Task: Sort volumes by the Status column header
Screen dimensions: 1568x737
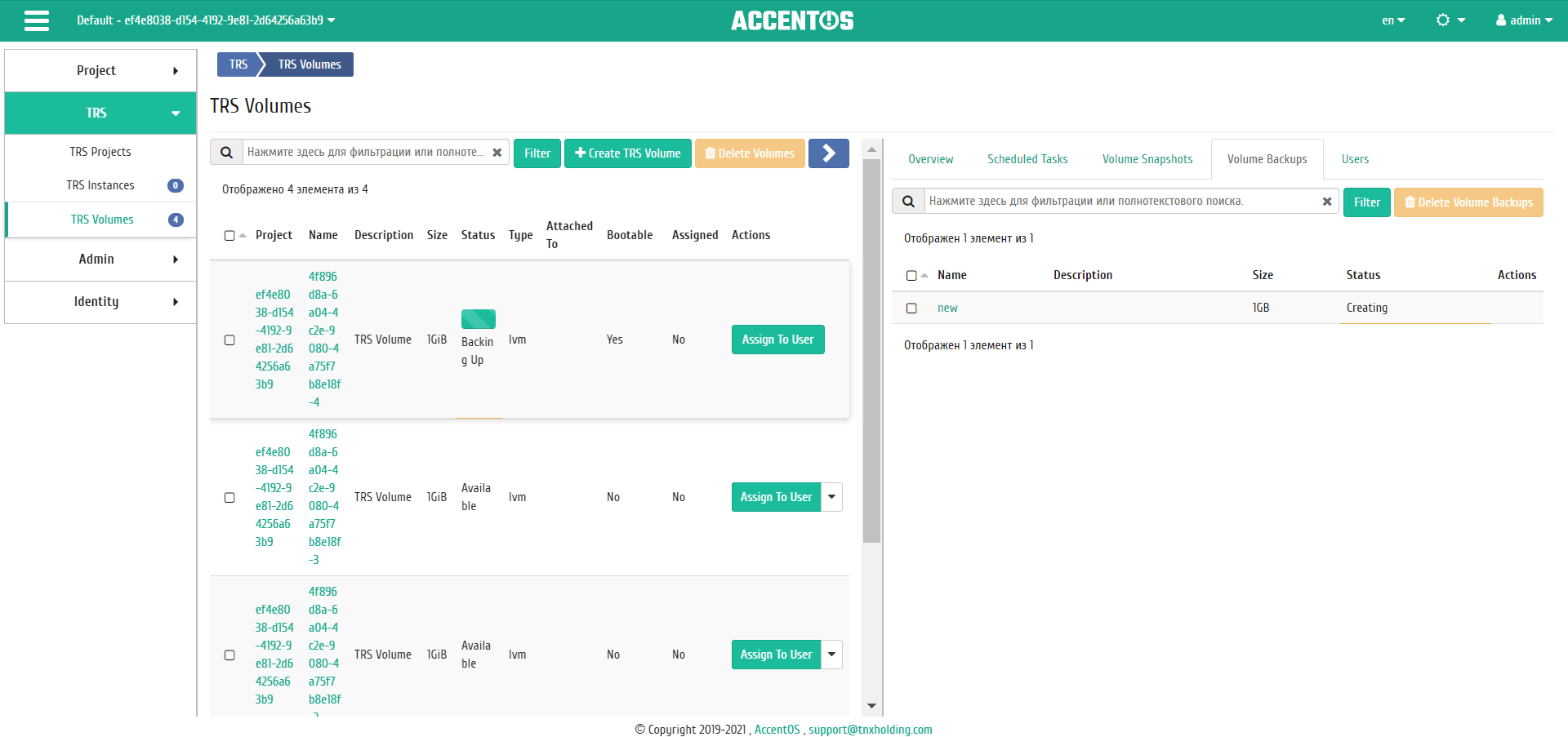Action: pyautogui.click(x=478, y=235)
